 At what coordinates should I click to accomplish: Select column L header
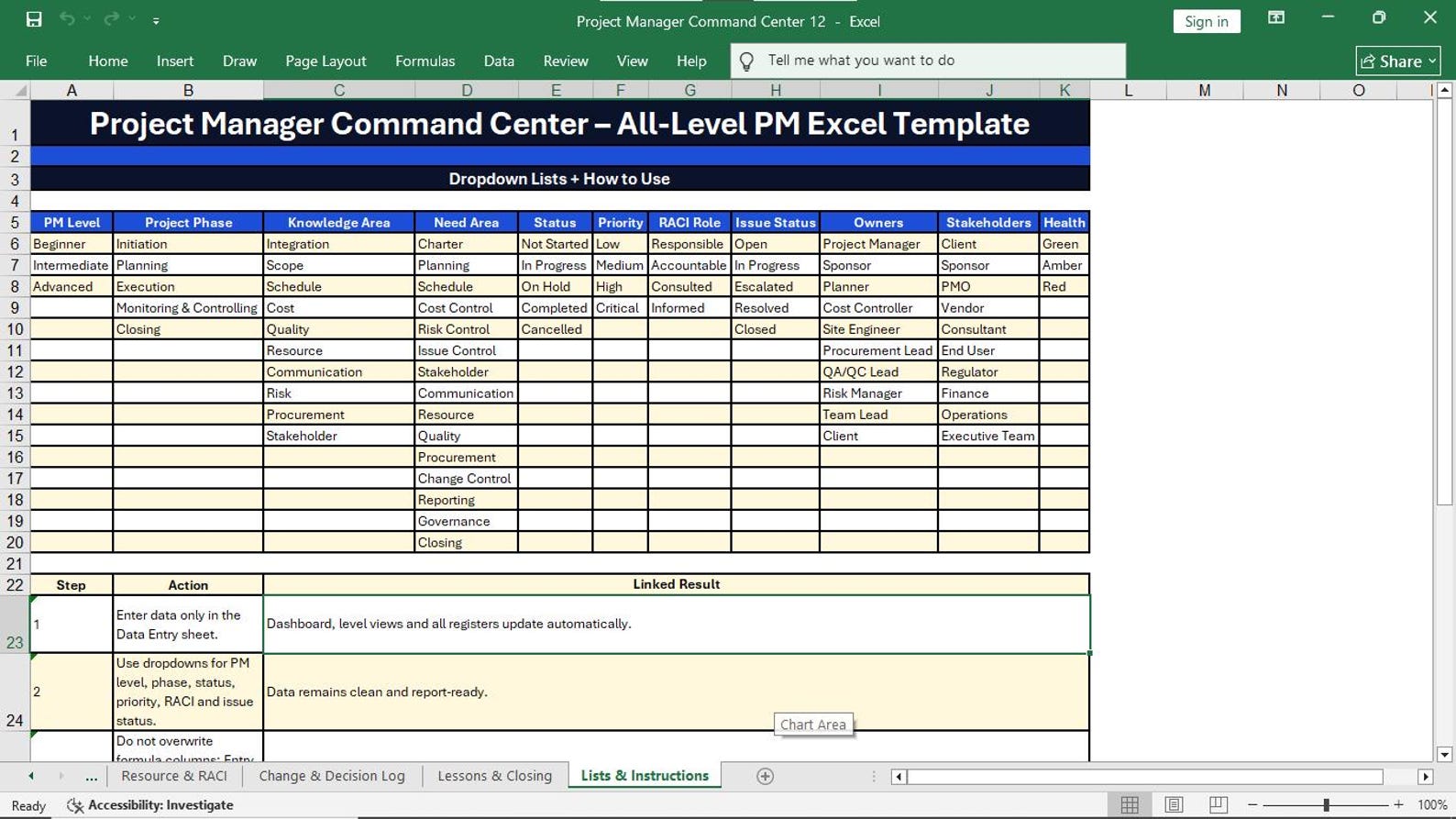pyautogui.click(x=1128, y=90)
